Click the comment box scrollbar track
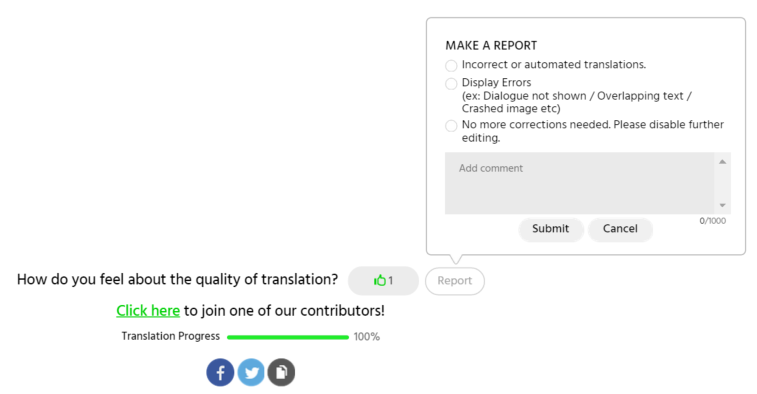Image resolution: width=757 pixels, height=394 pixels. (722, 183)
